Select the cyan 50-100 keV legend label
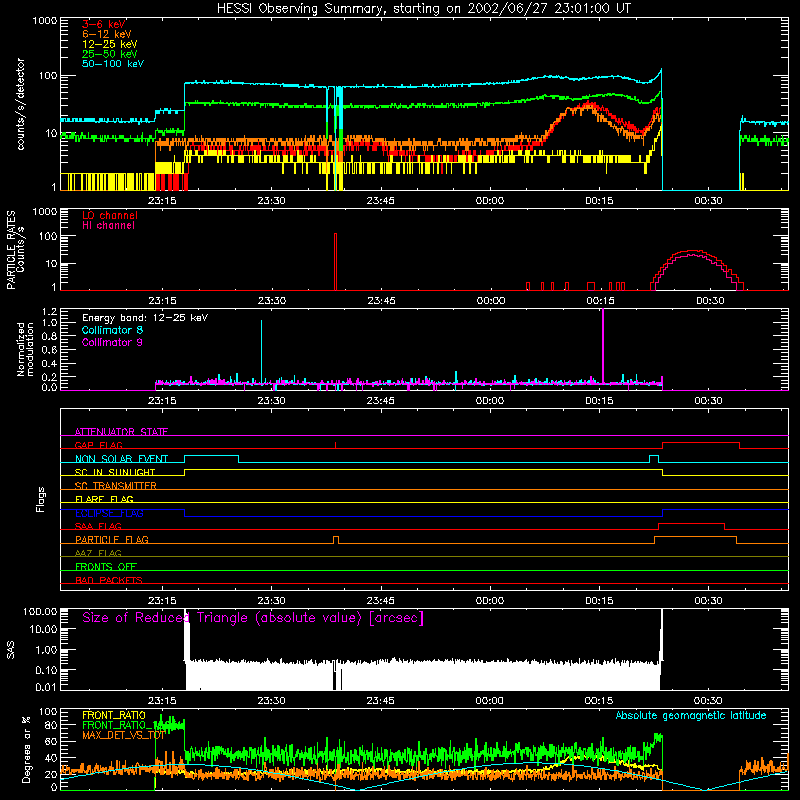 pyautogui.click(x=113, y=64)
